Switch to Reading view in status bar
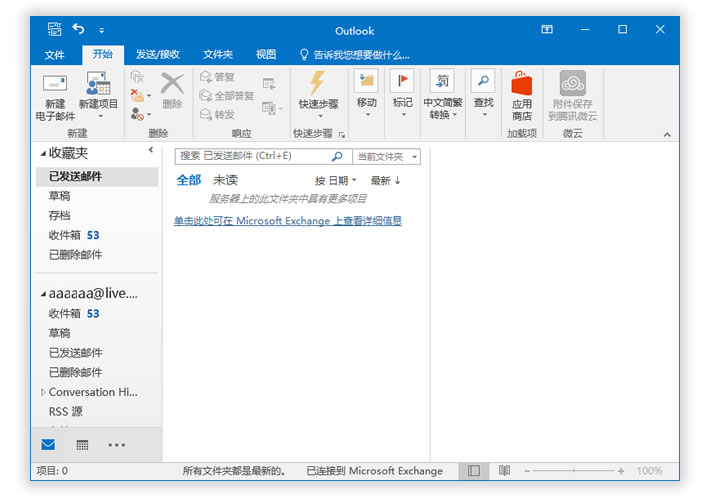Viewport: 710px width, 504px height. [504, 471]
